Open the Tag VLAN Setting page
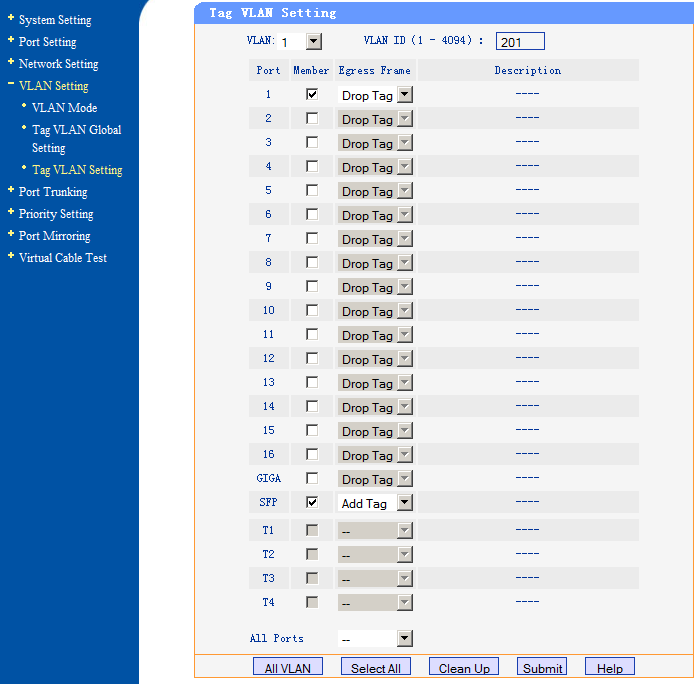The image size is (698, 684). pos(77,170)
